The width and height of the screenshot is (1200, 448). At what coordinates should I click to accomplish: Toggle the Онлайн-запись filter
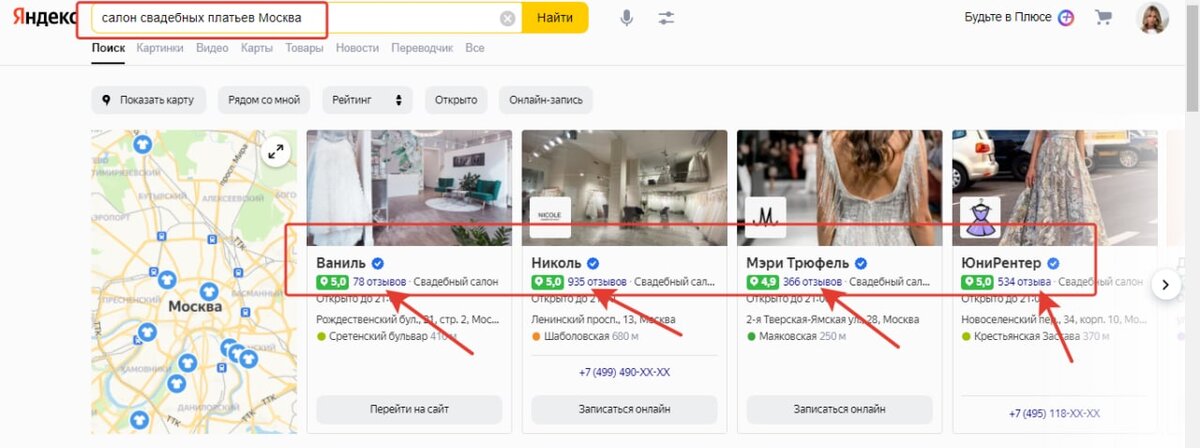pos(546,100)
